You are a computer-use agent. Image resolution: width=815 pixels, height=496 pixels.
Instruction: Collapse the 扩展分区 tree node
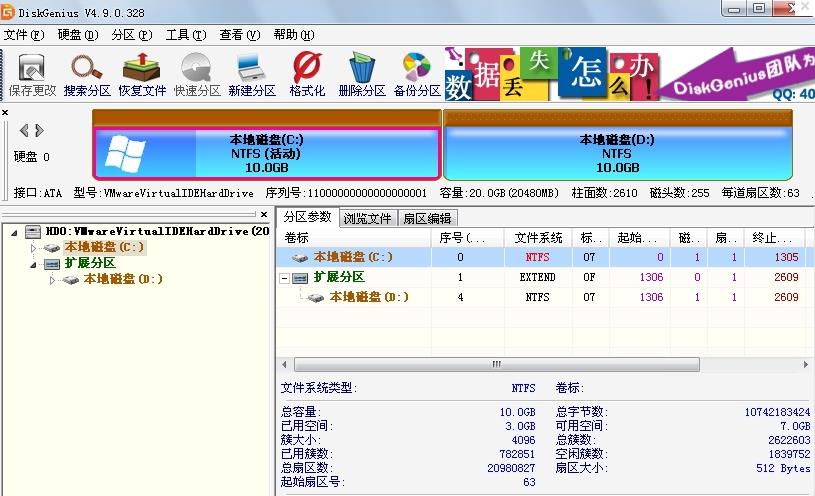coord(33,265)
